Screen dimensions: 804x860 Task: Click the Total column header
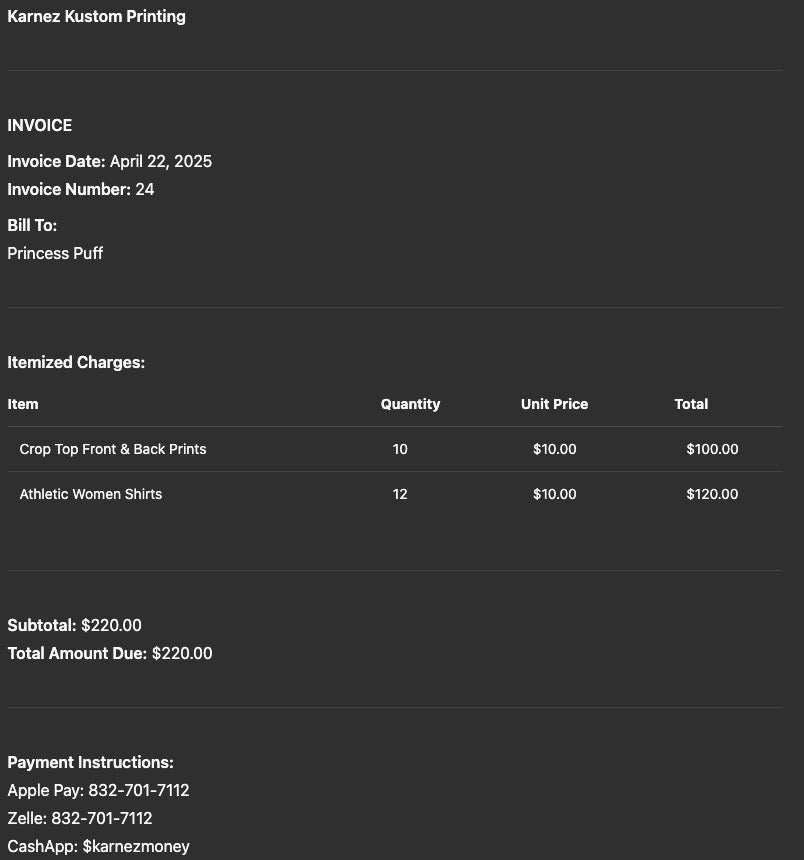click(691, 404)
